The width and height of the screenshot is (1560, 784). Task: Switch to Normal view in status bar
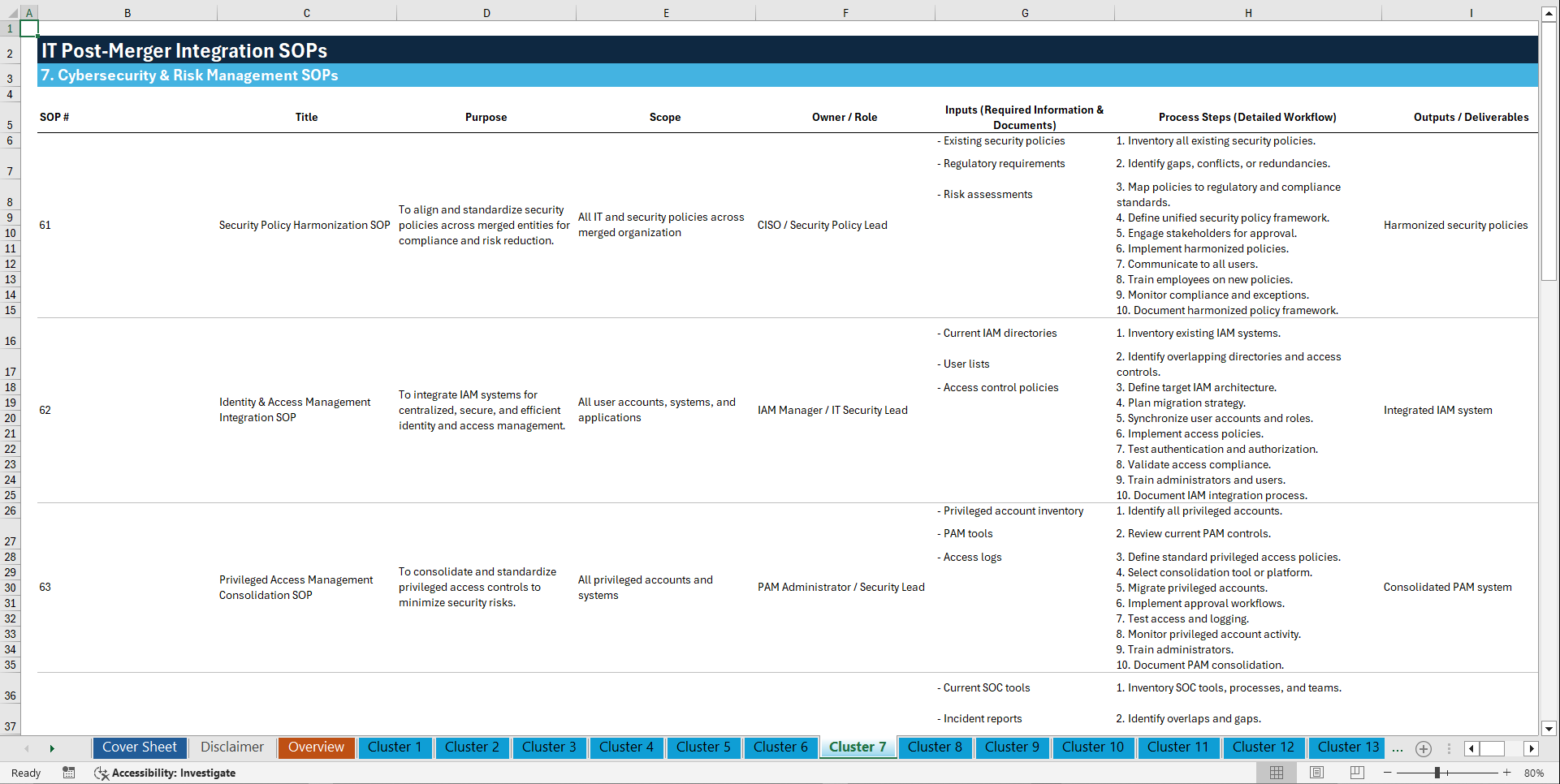pos(1276,773)
